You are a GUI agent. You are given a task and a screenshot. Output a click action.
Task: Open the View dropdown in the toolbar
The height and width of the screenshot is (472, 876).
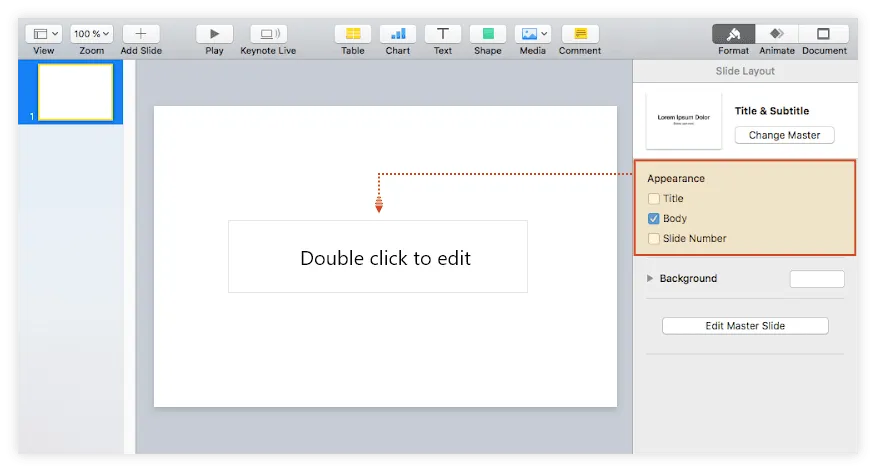(43, 34)
